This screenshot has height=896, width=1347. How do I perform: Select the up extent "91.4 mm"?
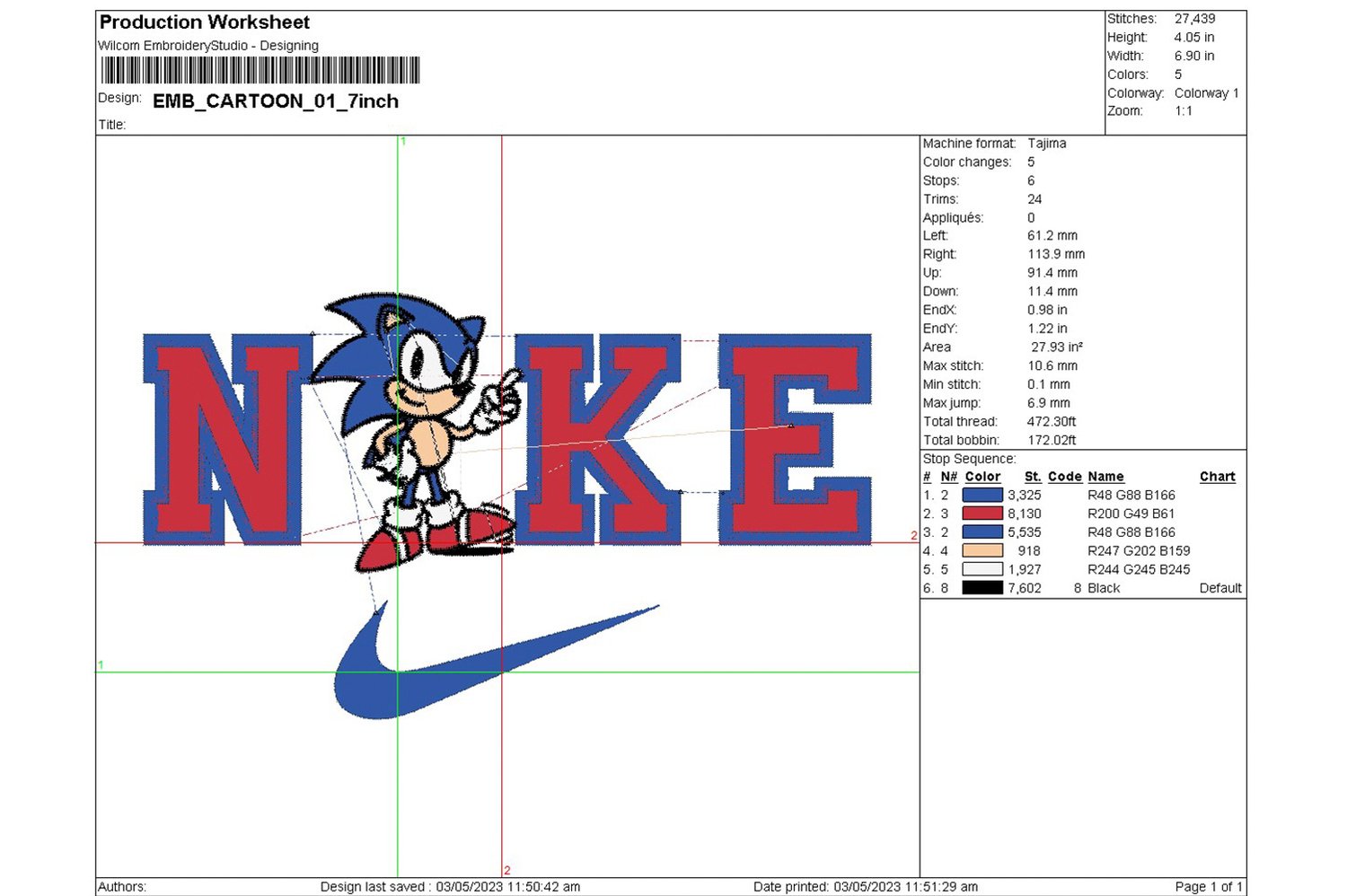pos(1052,273)
